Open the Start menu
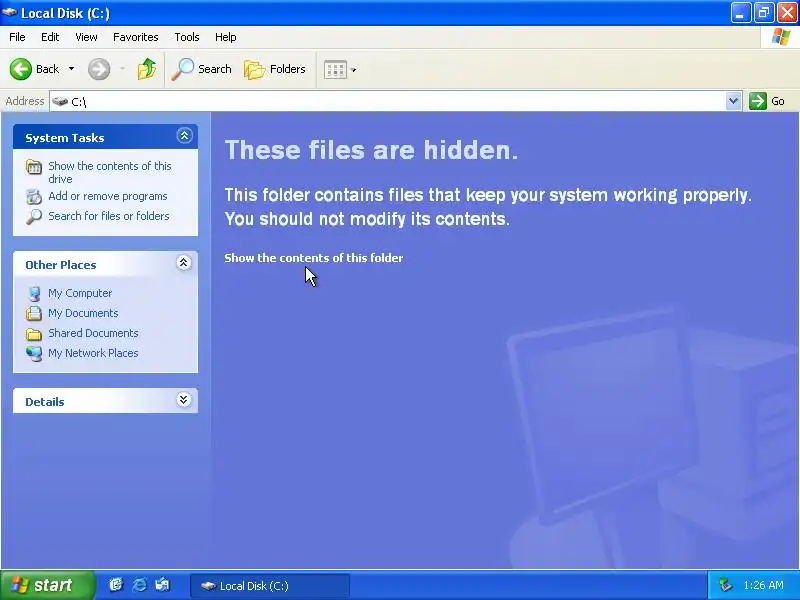Screen dimensions: 800x600 47,585
